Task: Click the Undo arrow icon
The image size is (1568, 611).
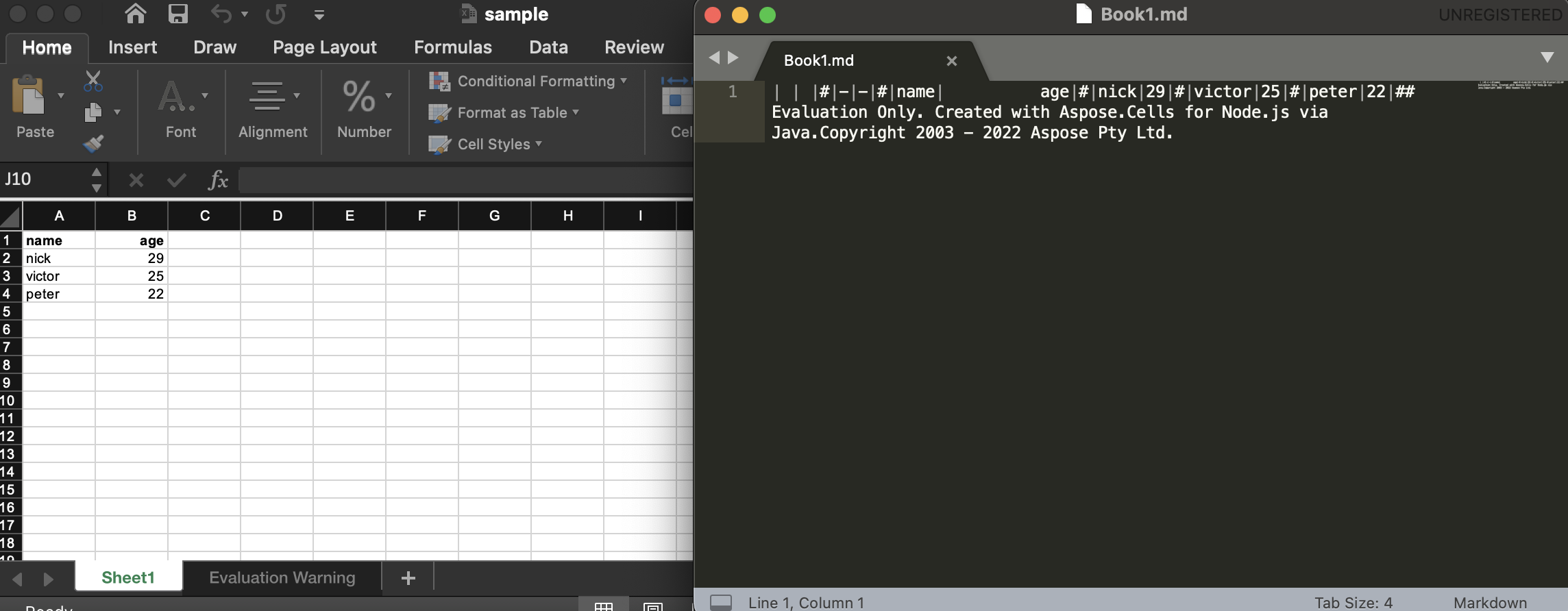Action: (221, 14)
